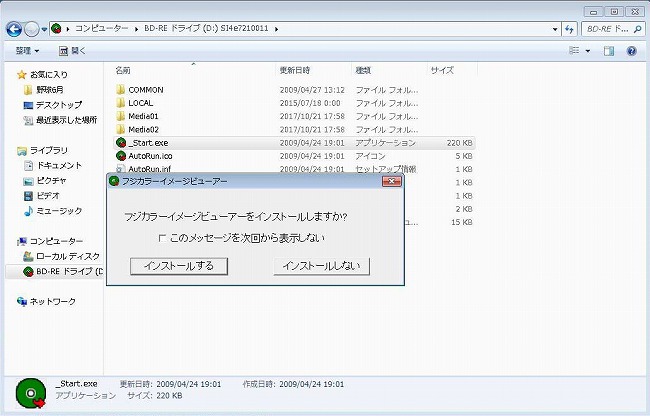Sort by 更新日時 column header

click(298, 71)
